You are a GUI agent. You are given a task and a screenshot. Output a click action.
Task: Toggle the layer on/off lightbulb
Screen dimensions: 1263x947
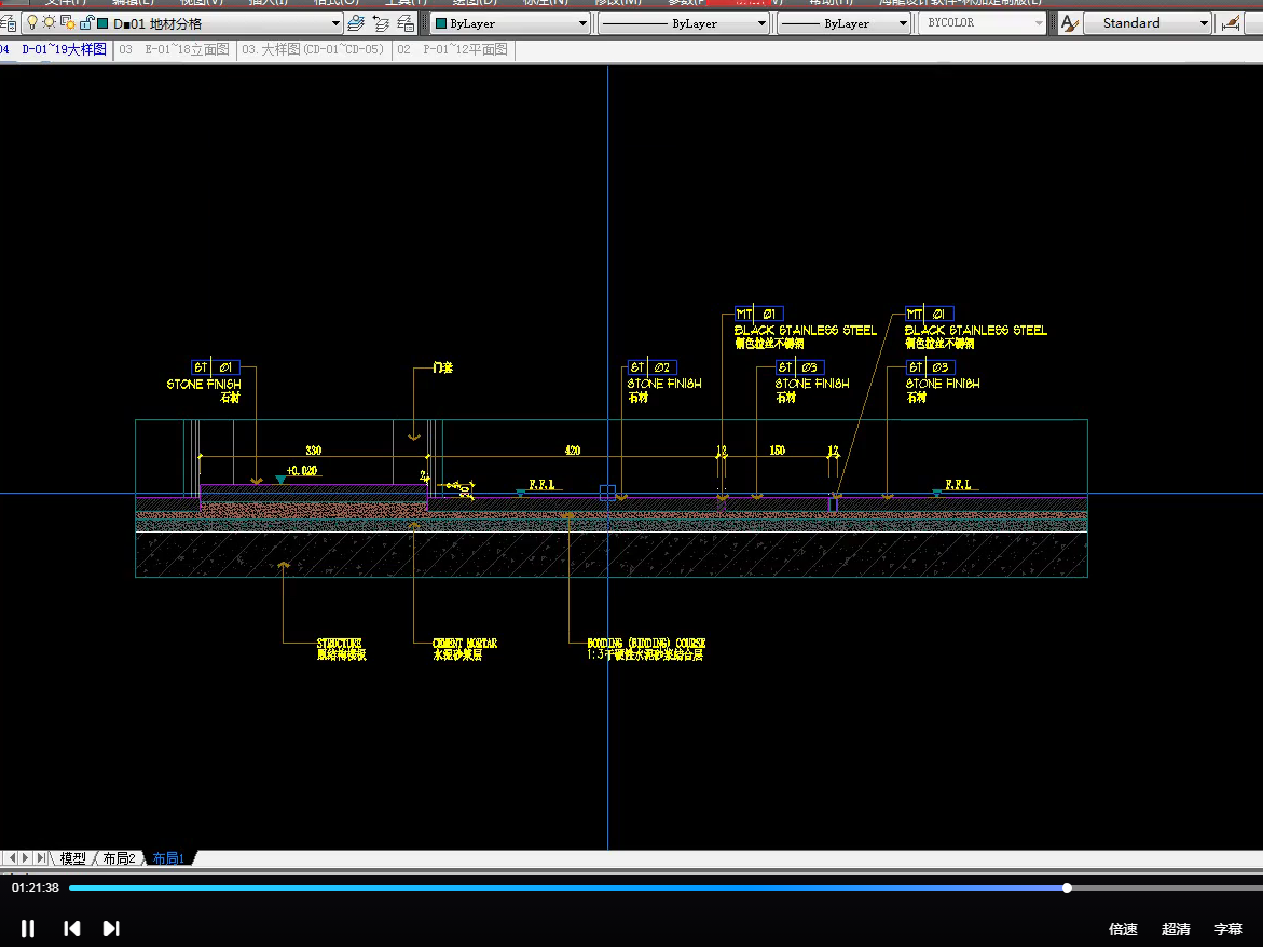coord(31,23)
